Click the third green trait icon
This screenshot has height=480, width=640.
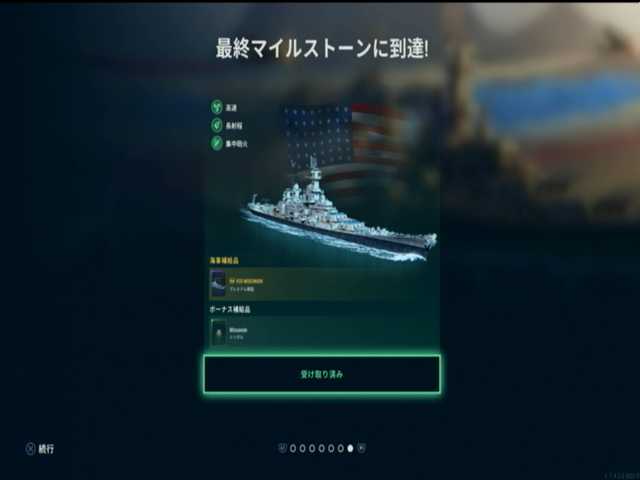tap(217, 143)
